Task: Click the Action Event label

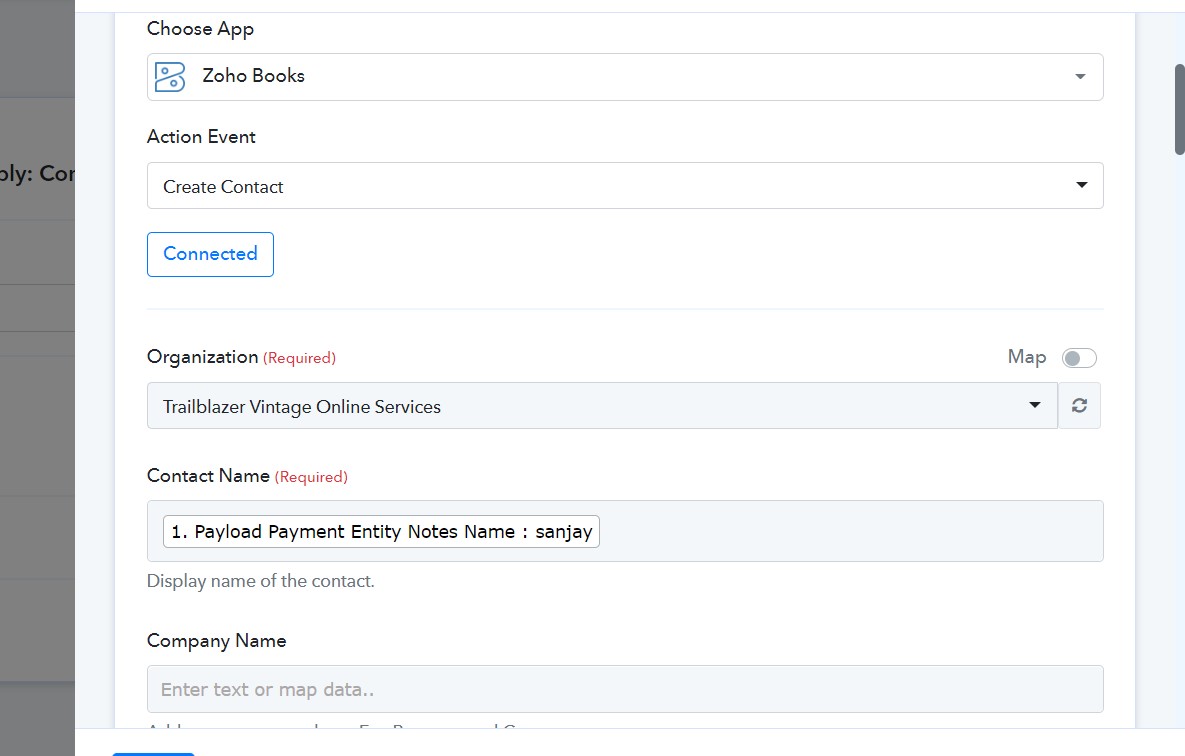Action: pyautogui.click(x=201, y=137)
